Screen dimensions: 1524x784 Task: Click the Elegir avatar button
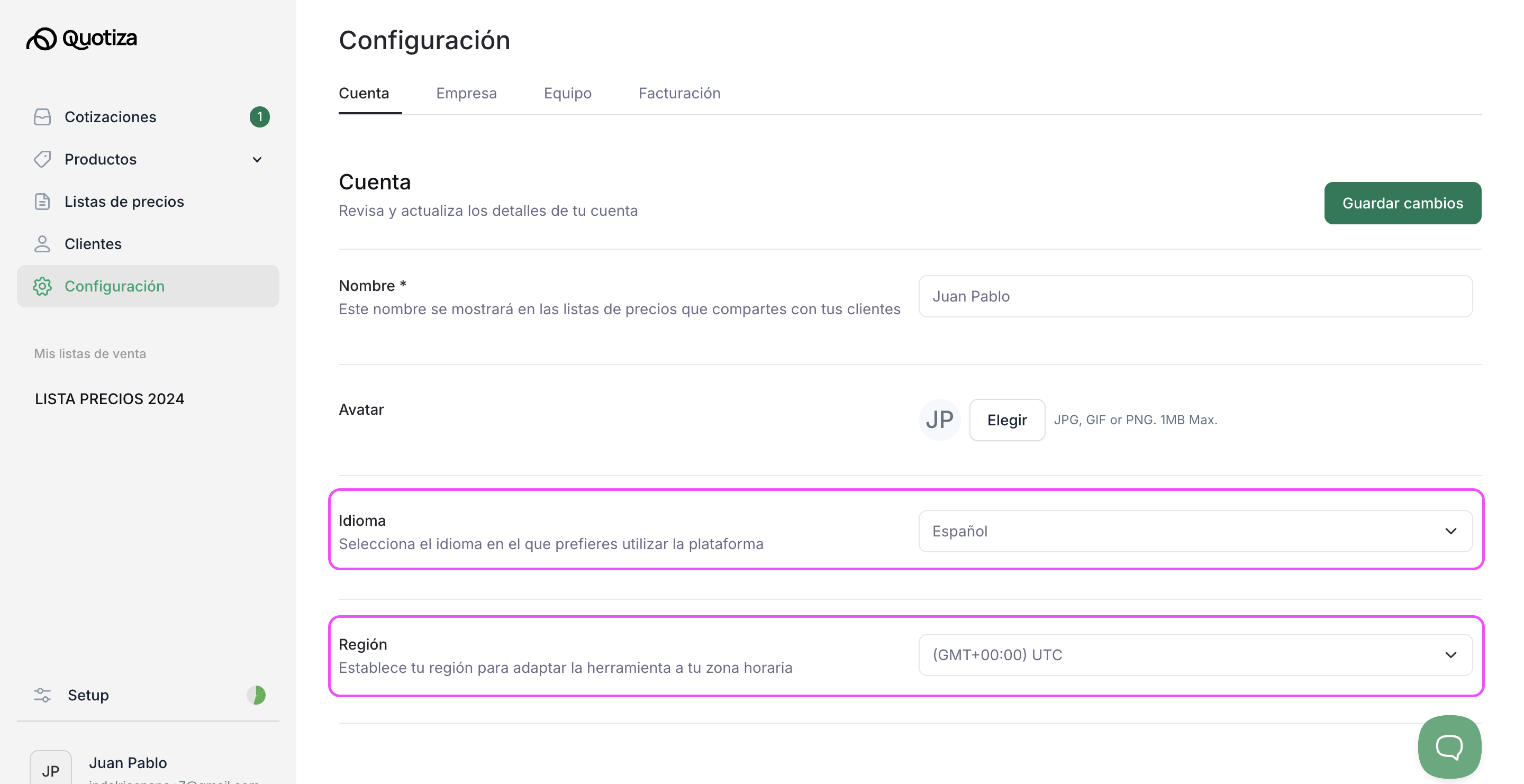(1006, 420)
